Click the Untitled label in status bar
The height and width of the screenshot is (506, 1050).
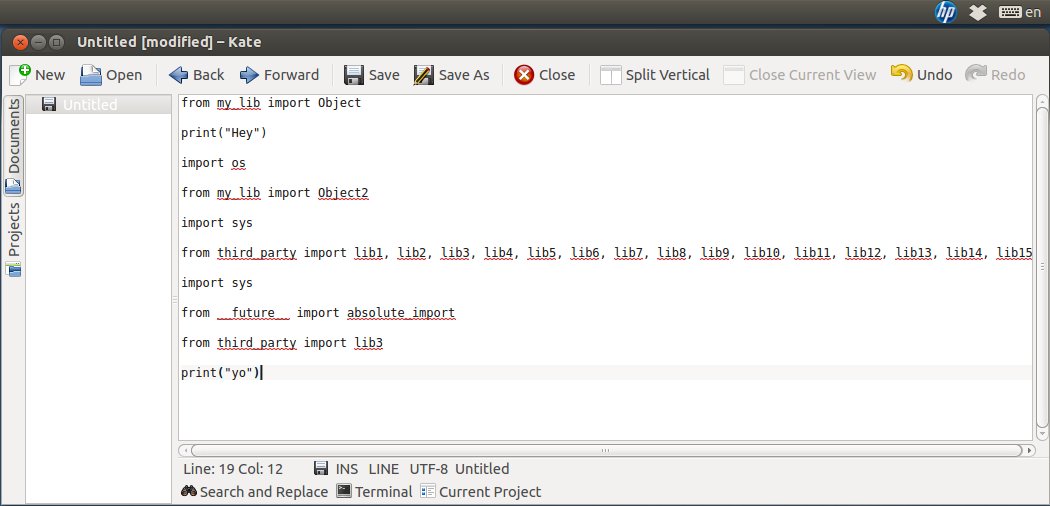click(482, 469)
